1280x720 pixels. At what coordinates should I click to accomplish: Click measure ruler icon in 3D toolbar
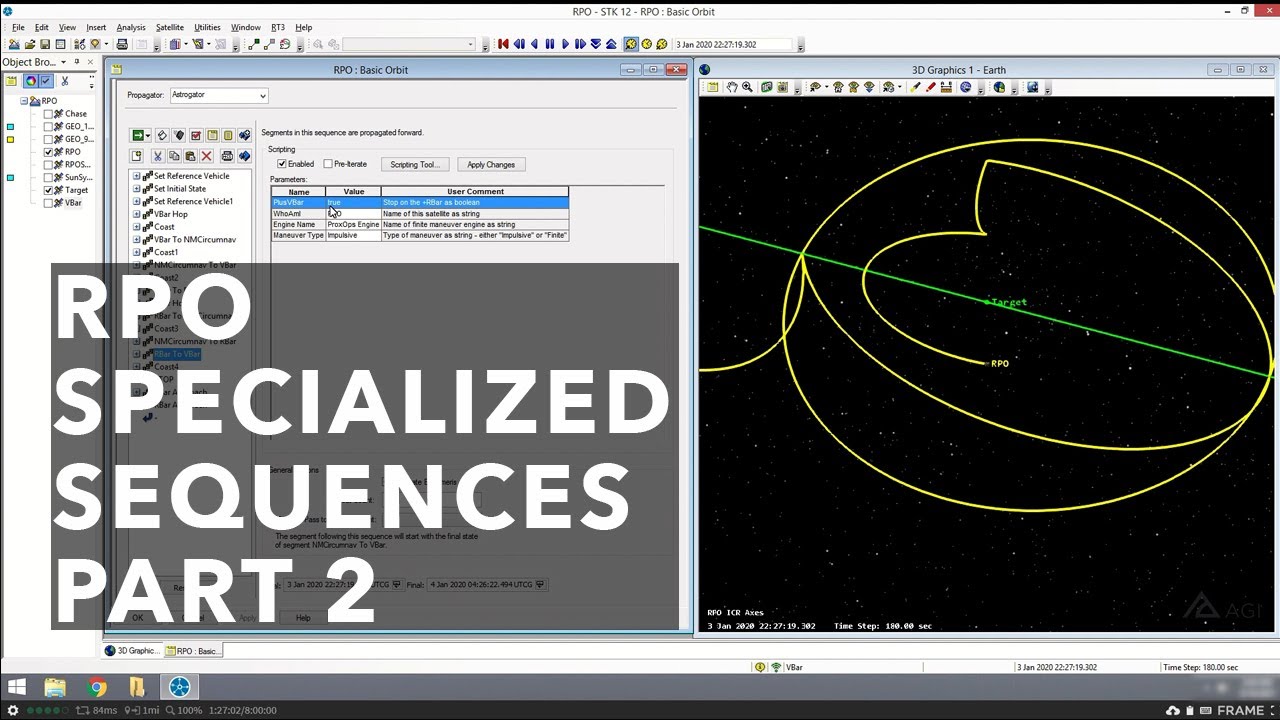(946, 87)
